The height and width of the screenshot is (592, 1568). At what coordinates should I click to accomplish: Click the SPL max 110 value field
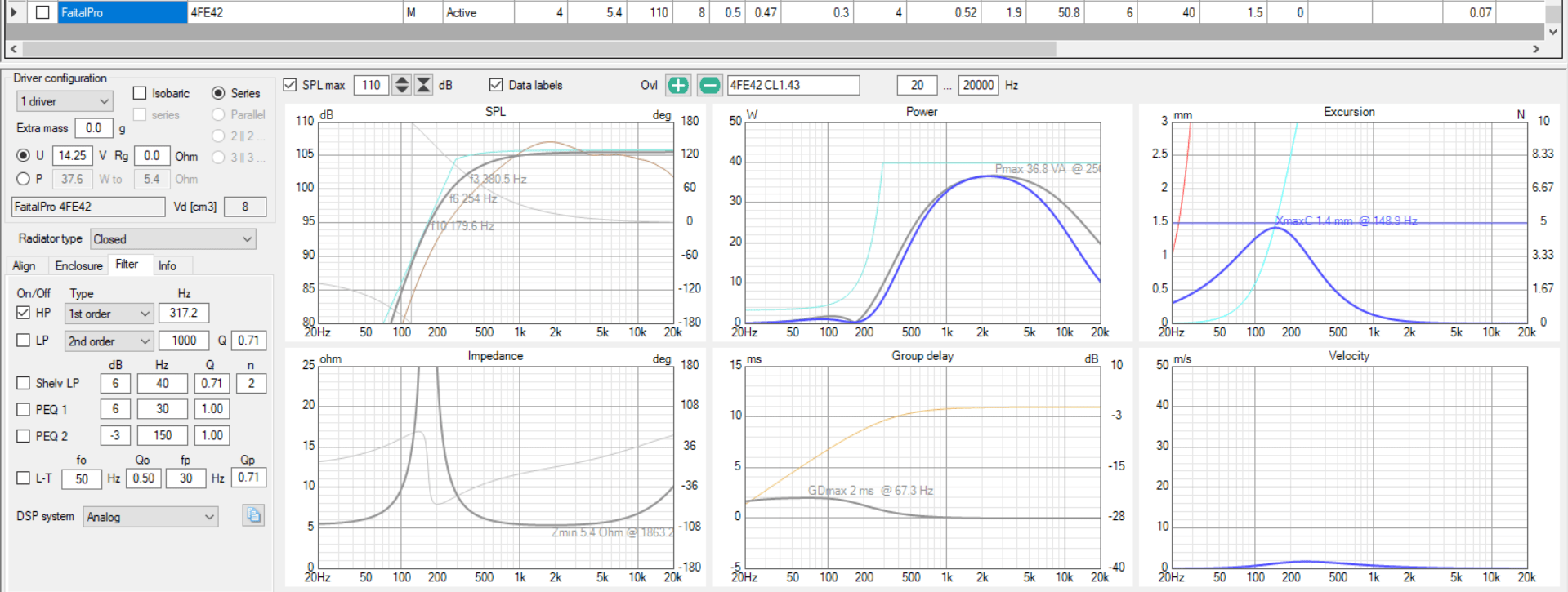(x=371, y=85)
